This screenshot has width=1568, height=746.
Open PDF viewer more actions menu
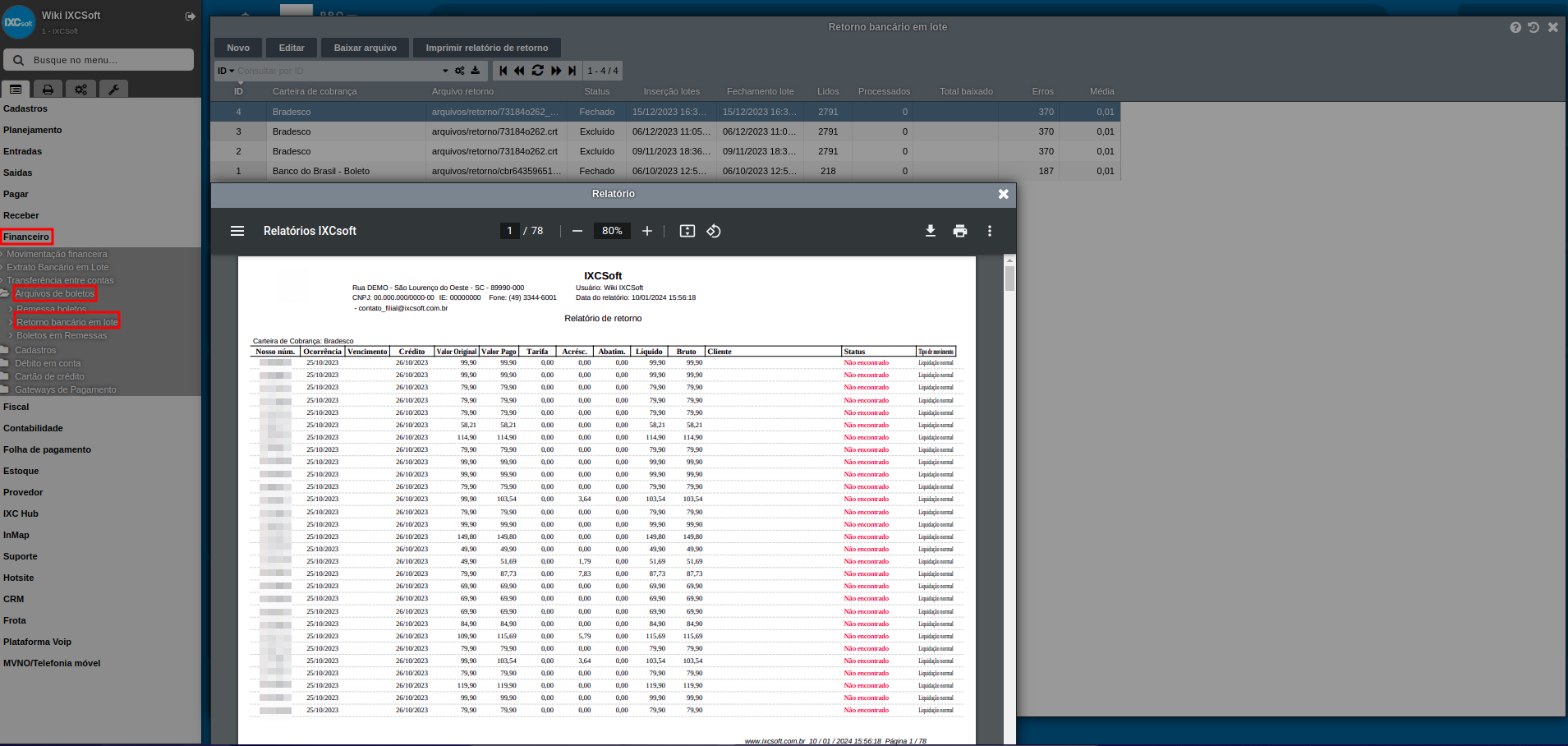click(990, 231)
